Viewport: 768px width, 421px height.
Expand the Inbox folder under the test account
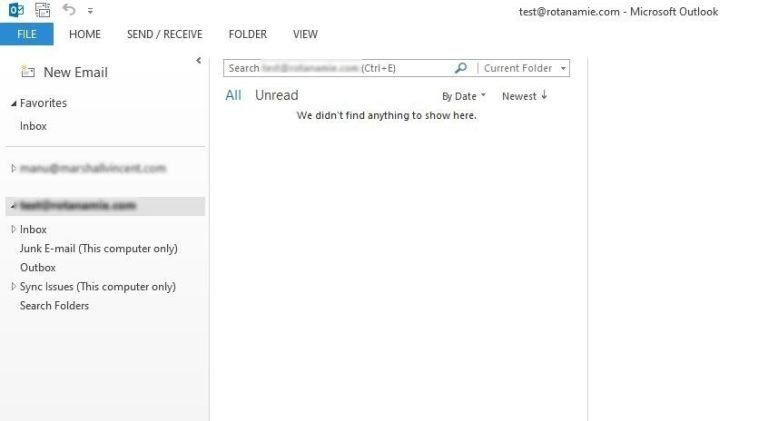pyautogui.click(x=14, y=229)
